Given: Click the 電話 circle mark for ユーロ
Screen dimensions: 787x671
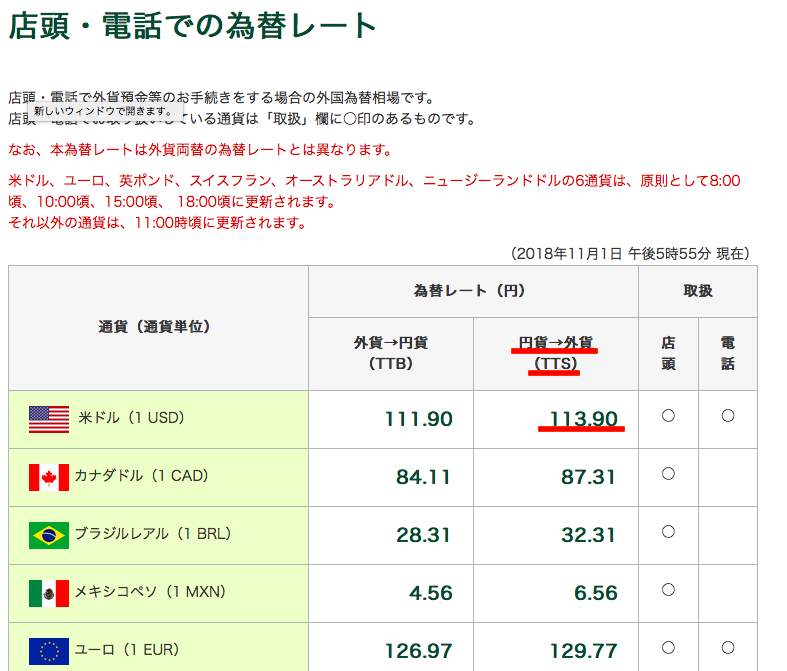Looking at the screenshot, I should [x=727, y=648].
